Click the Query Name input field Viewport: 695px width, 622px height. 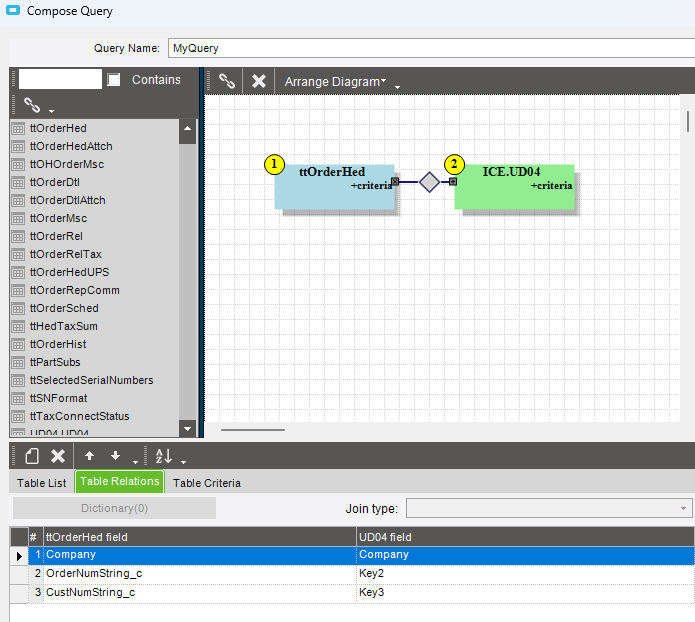coord(430,48)
